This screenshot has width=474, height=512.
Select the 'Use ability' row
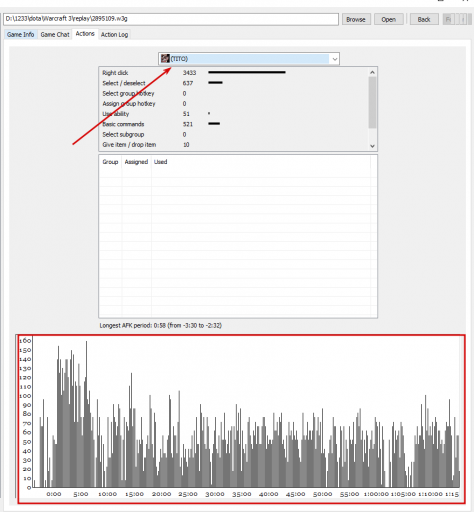(233, 114)
